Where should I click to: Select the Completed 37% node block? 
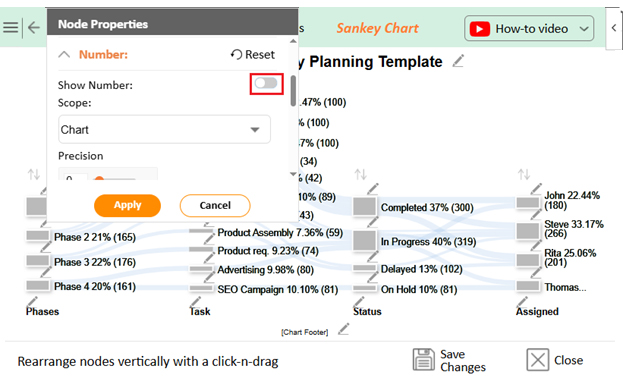pos(364,207)
